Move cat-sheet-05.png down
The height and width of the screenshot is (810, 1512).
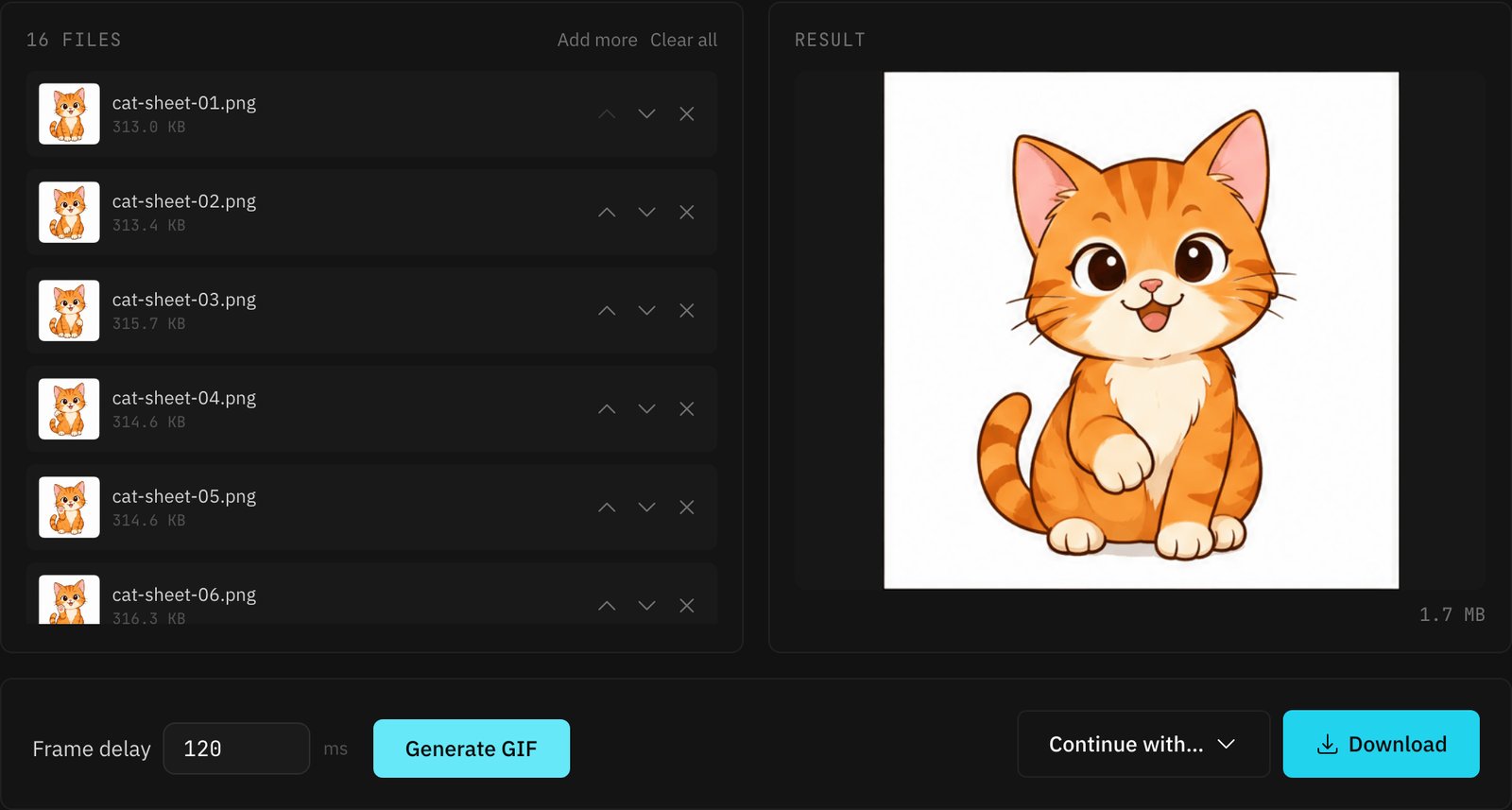[646, 507]
